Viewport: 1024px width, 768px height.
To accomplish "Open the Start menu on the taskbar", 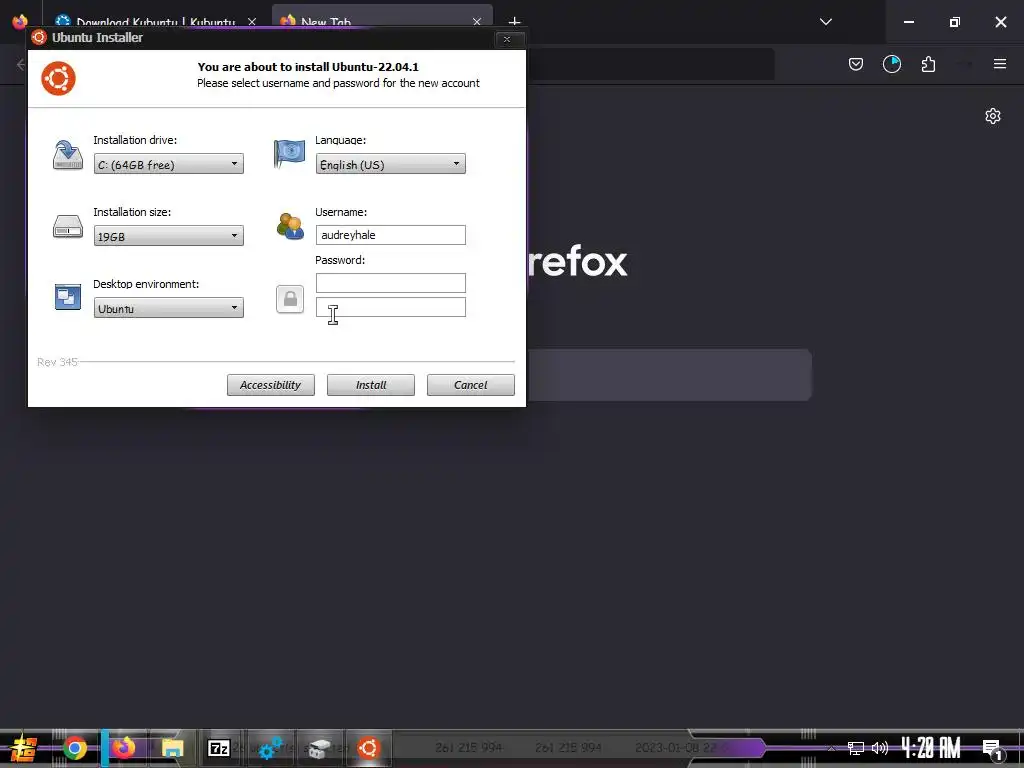I will pyautogui.click(x=23, y=747).
